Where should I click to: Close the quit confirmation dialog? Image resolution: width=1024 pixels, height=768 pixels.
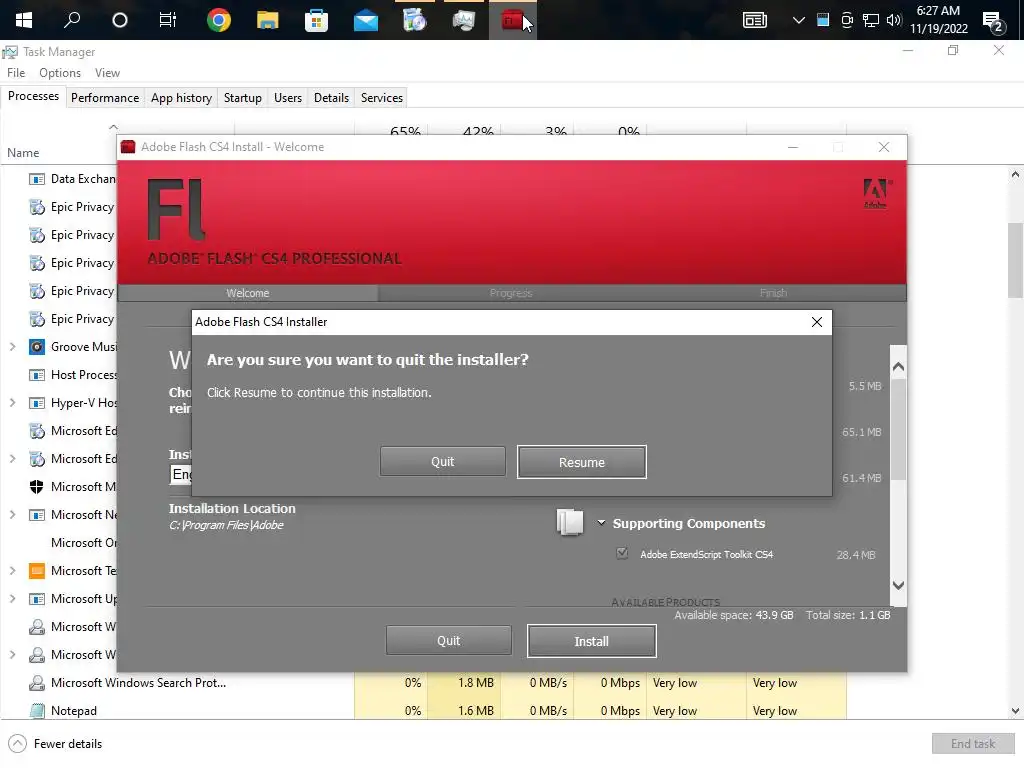(816, 322)
